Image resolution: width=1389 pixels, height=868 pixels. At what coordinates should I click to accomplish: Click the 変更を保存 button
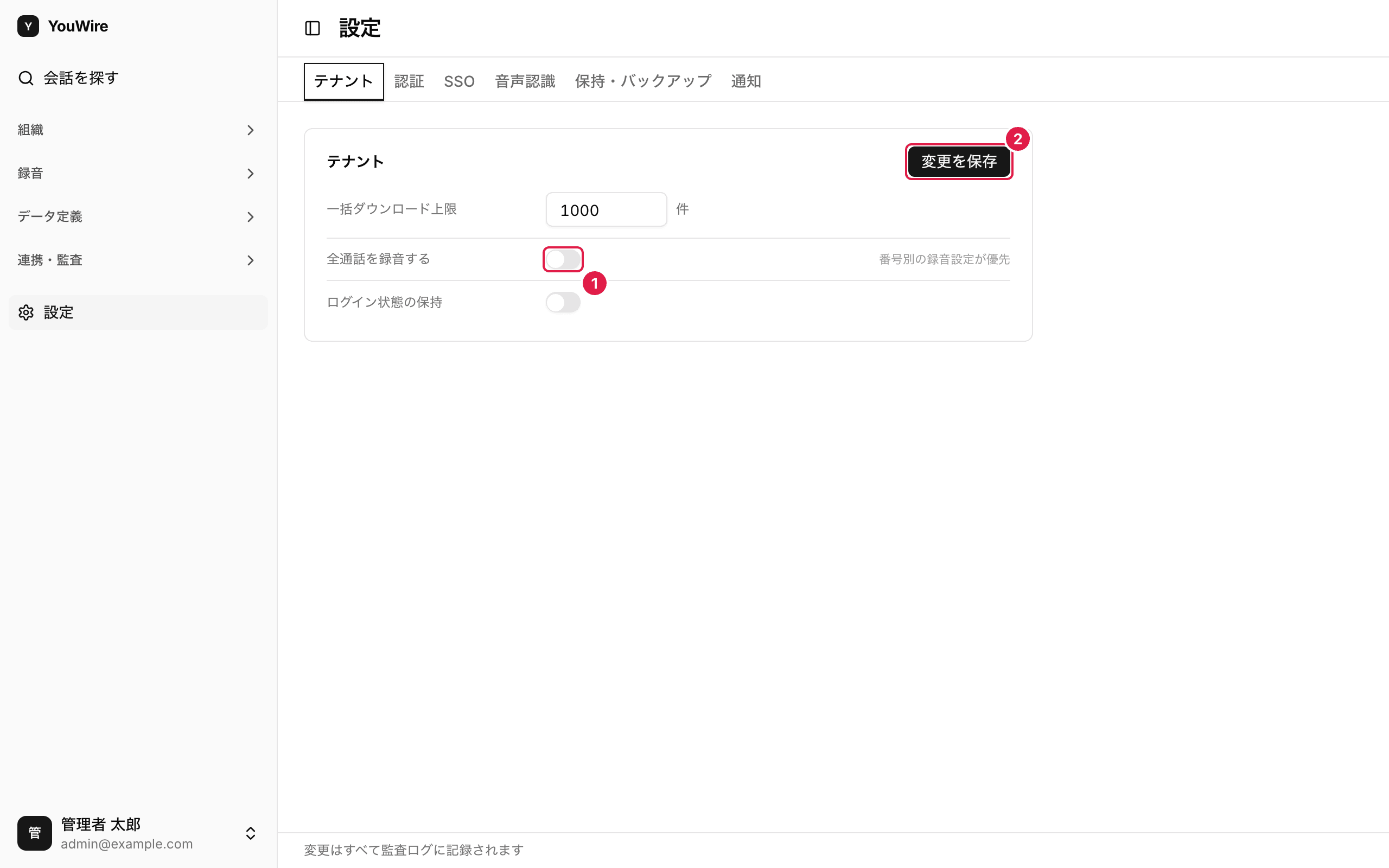(959, 162)
